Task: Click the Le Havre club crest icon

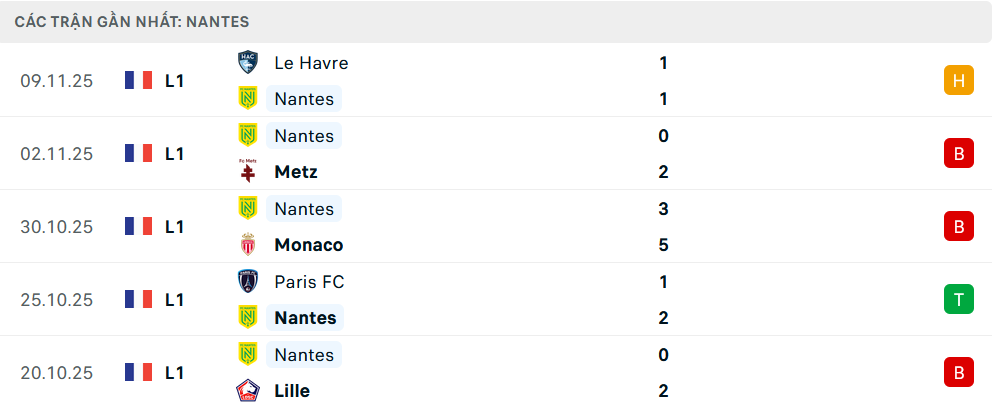Action: tap(248, 63)
